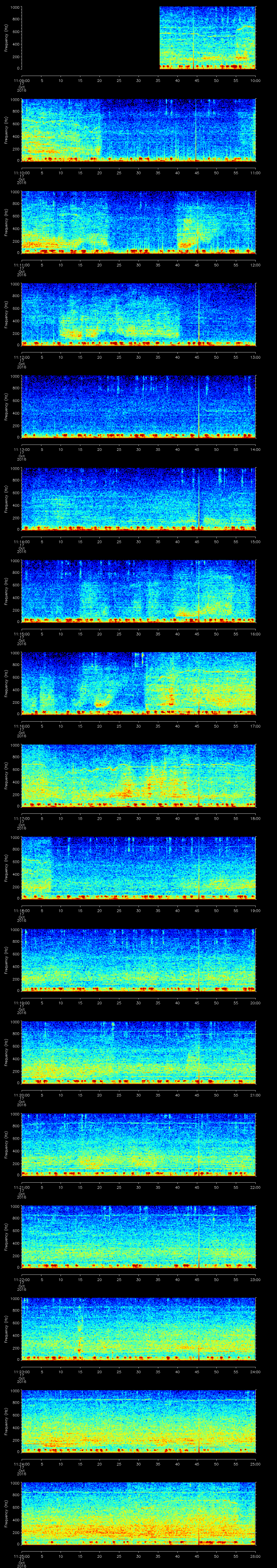Click the Frequency (Hz) axis label of the 11:25:00 panel
This screenshot has height=1568, width=277.
6,1514
